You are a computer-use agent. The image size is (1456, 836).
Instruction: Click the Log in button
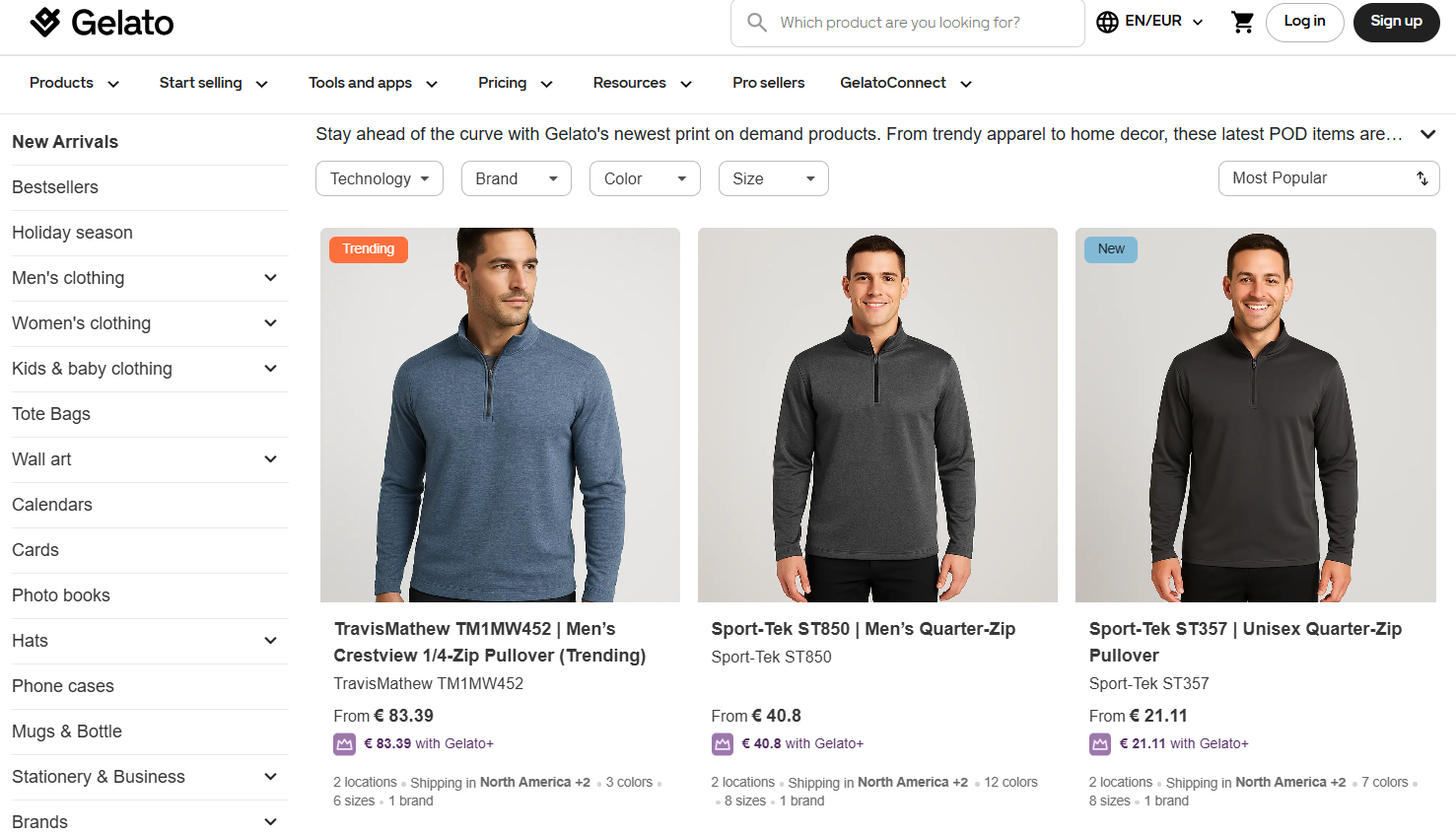click(1304, 22)
